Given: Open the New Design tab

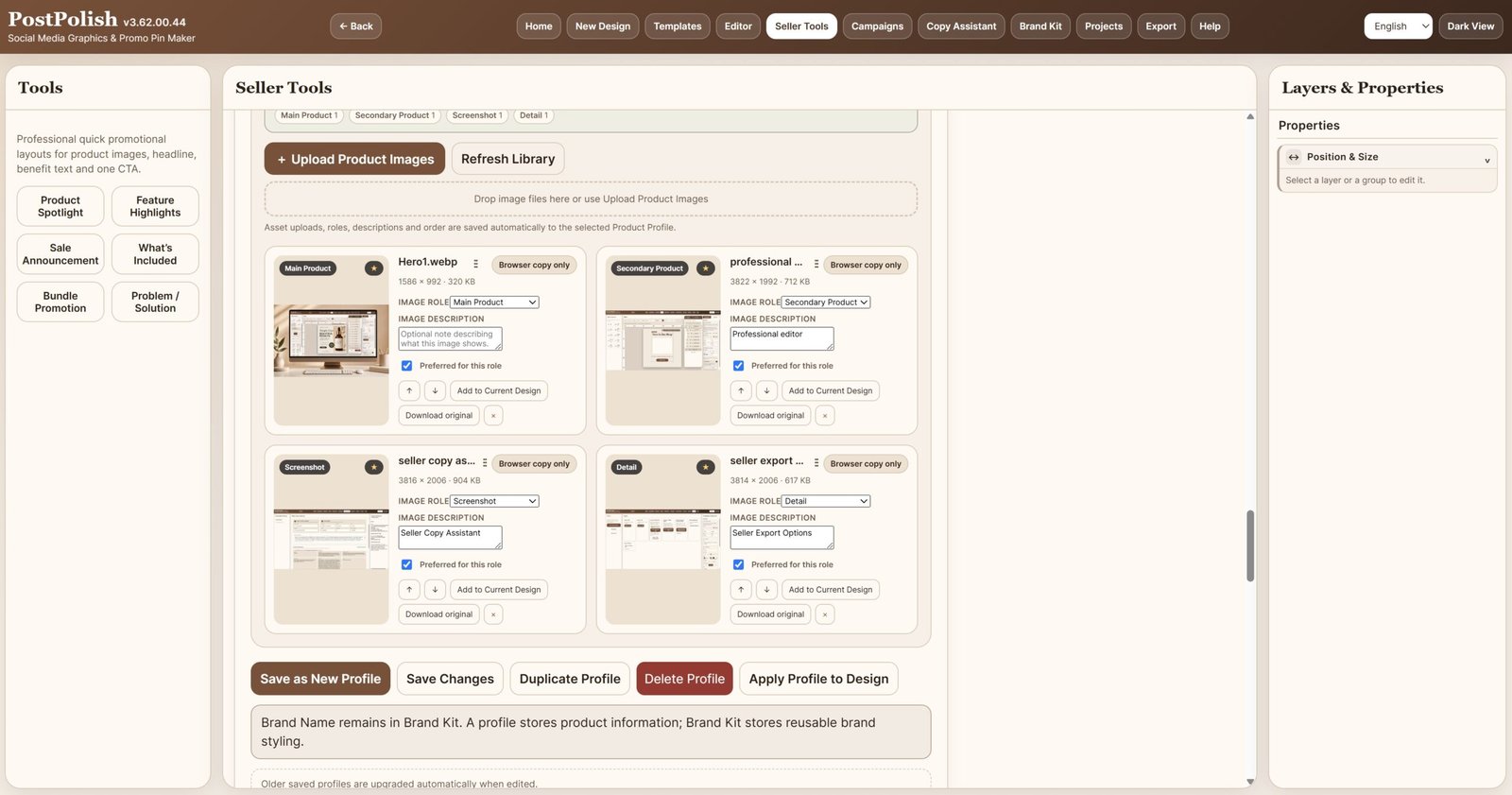Looking at the screenshot, I should (x=603, y=26).
